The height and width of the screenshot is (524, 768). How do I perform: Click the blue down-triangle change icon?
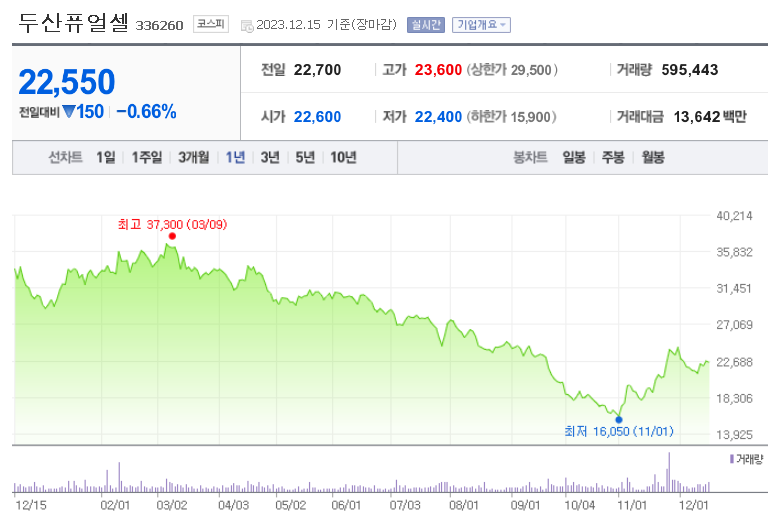click(69, 112)
